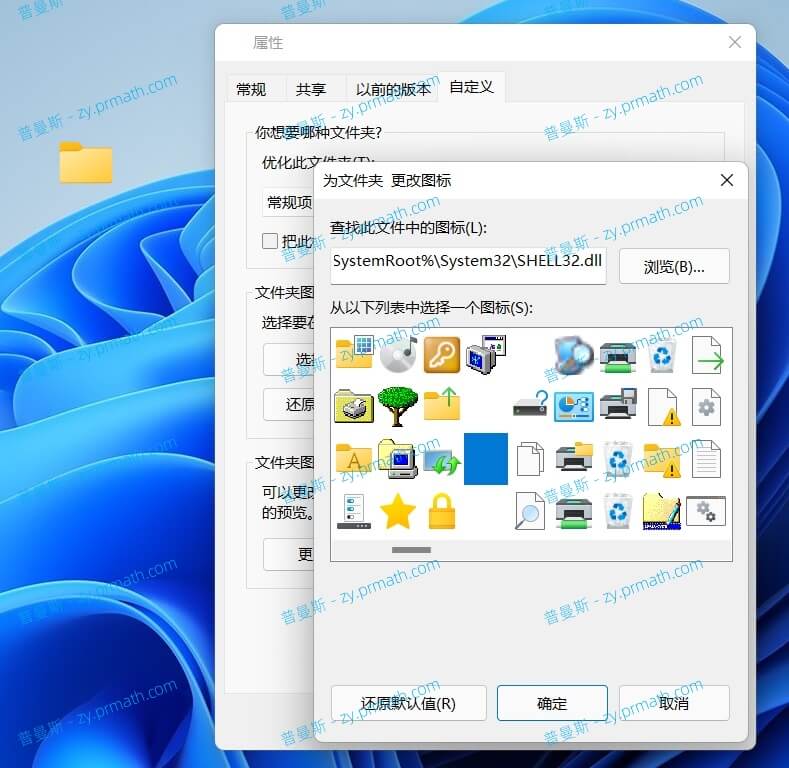Viewport: 789px width, 768px height.
Task: Select the printer with yellow folder icon
Action: coord(574,456)
